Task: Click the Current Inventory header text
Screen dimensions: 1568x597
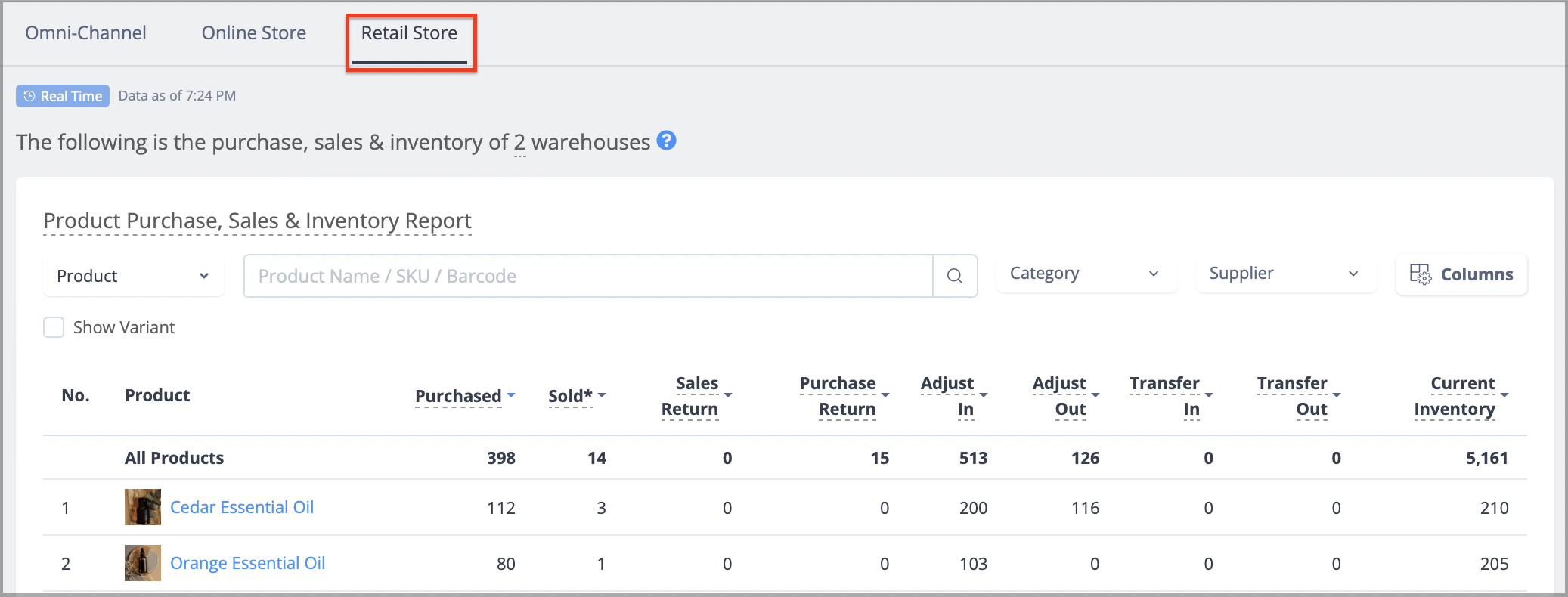Action: pyautogui.click(x=1455, y=396)
